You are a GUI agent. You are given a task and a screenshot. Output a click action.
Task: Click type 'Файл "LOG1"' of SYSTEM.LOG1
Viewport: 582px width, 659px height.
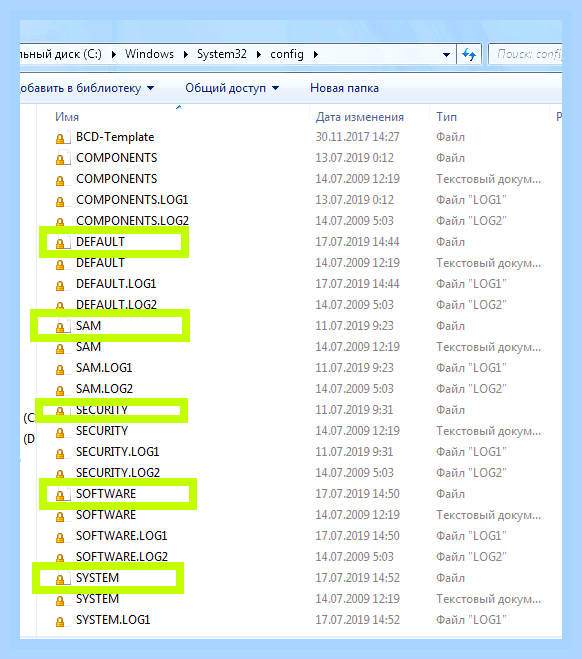click(471, 621)
